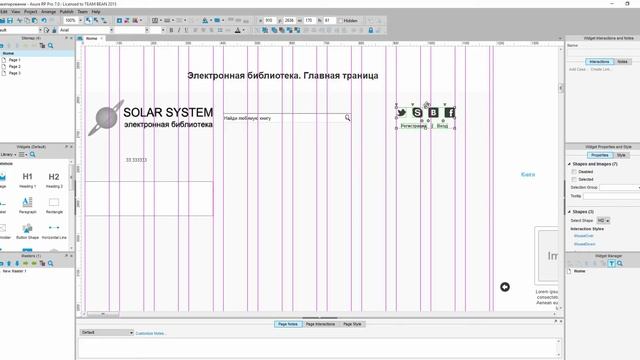Image resolution: width=640 pixels, height=360 pixels.
Task: Open the Publish menu
Action: [67, 12]
